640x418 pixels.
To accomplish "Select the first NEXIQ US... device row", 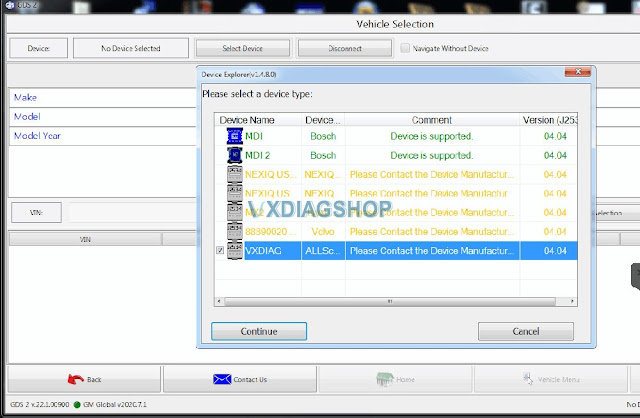I will (396, 174).
